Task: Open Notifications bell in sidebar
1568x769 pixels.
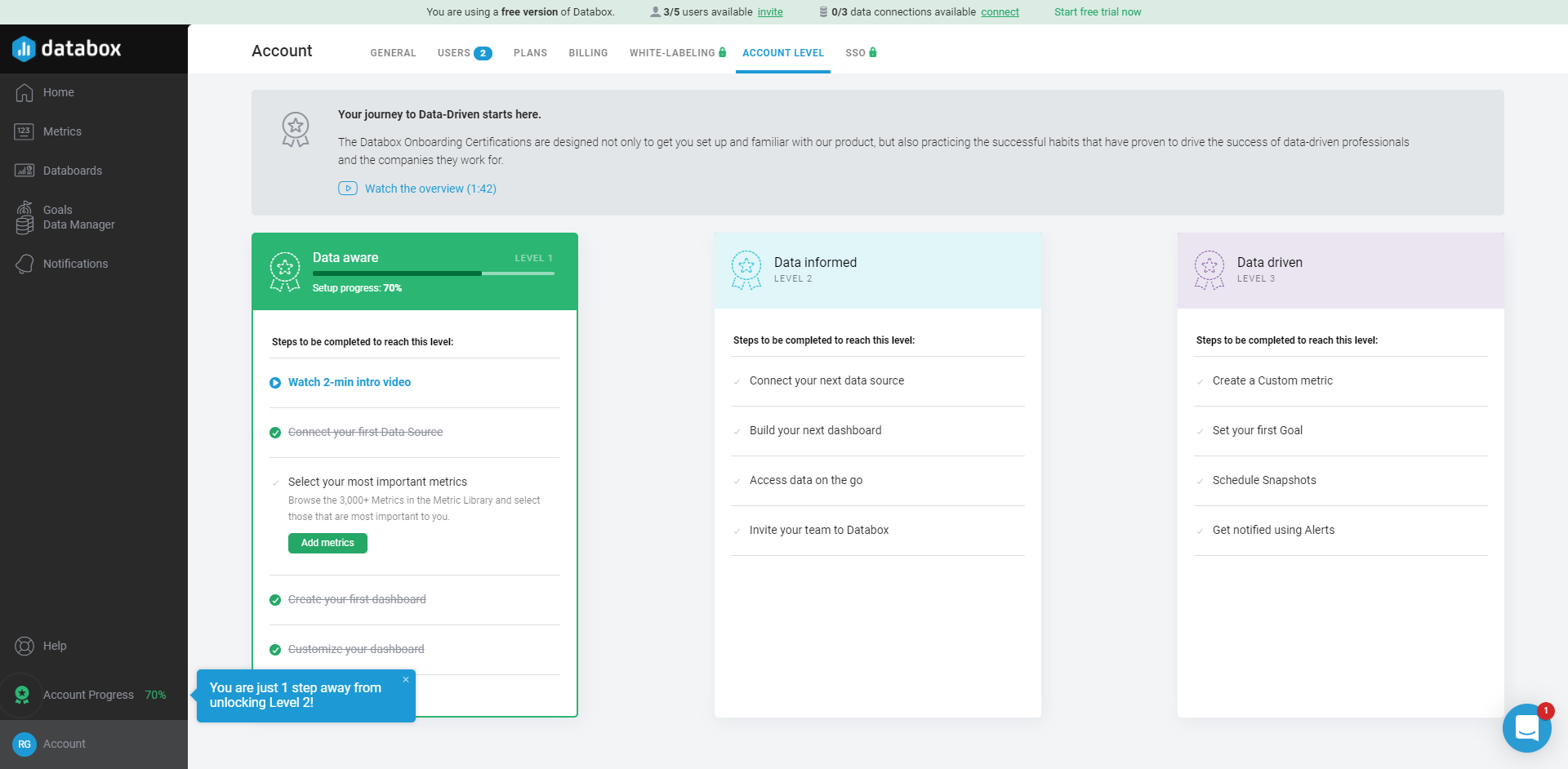Action: point(24,264)
